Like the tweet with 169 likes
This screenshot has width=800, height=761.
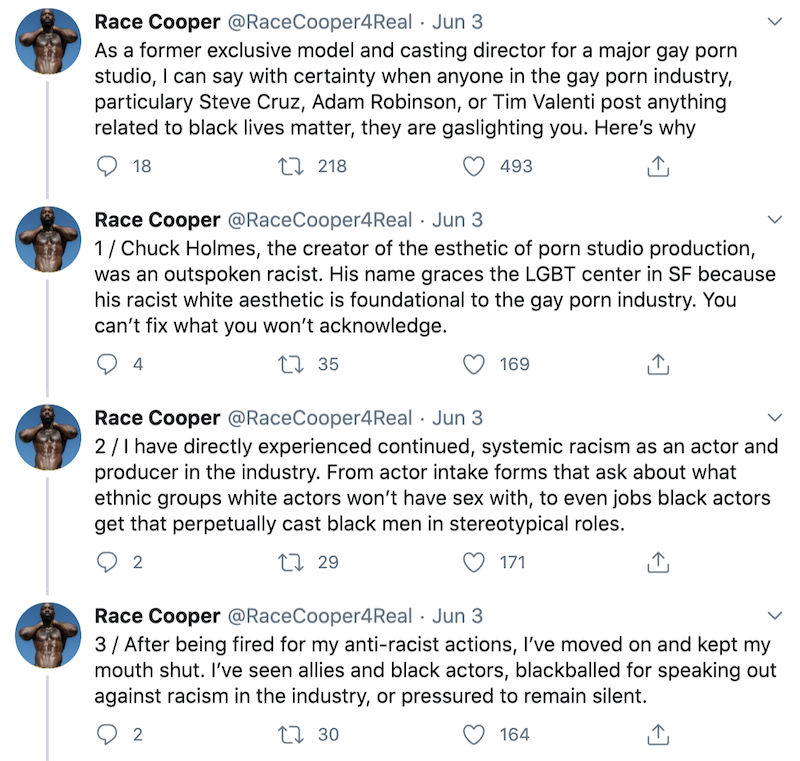476,364
